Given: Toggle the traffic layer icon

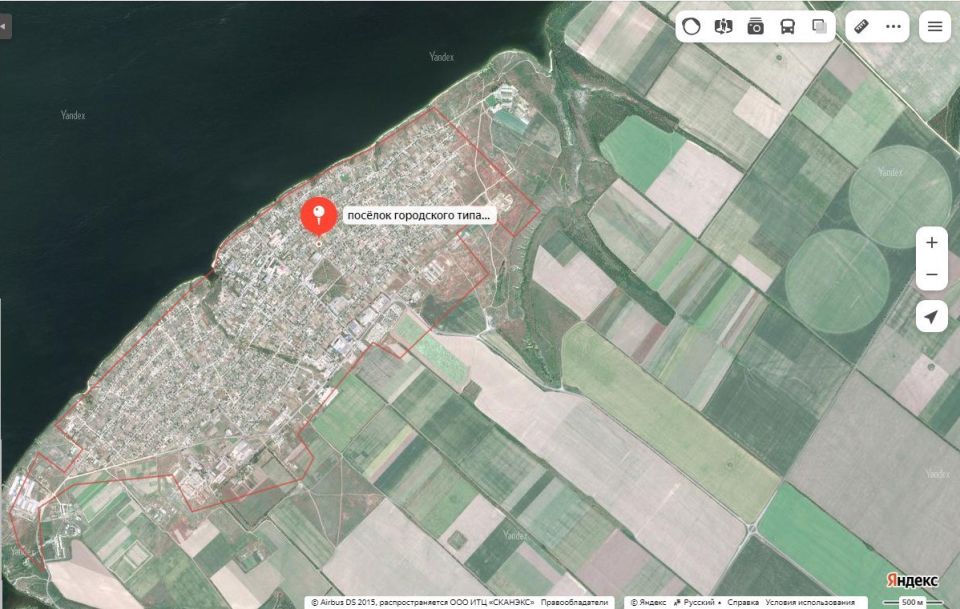Looking at the screenshot, I should (691, 26).
